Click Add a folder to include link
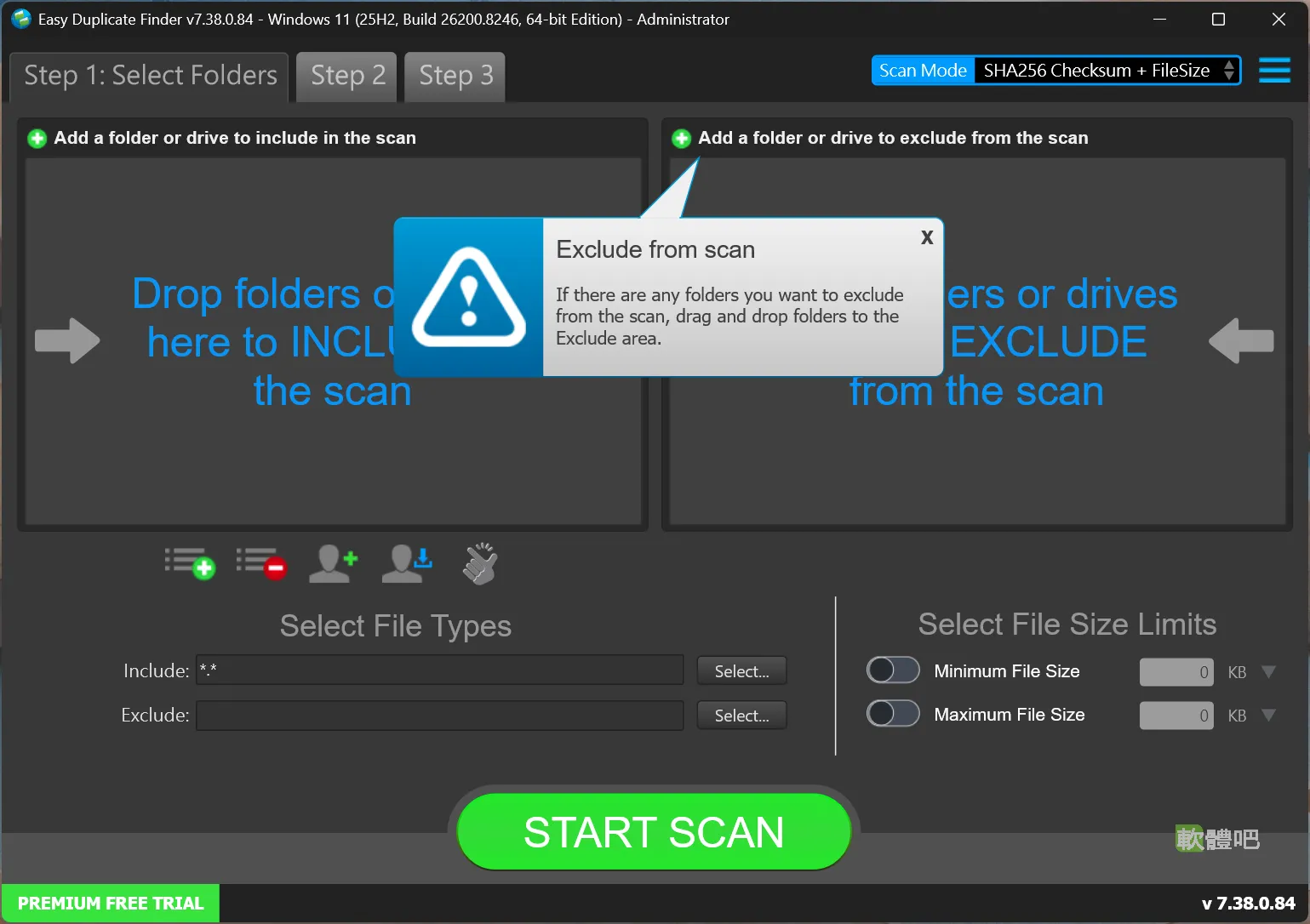 235,138
